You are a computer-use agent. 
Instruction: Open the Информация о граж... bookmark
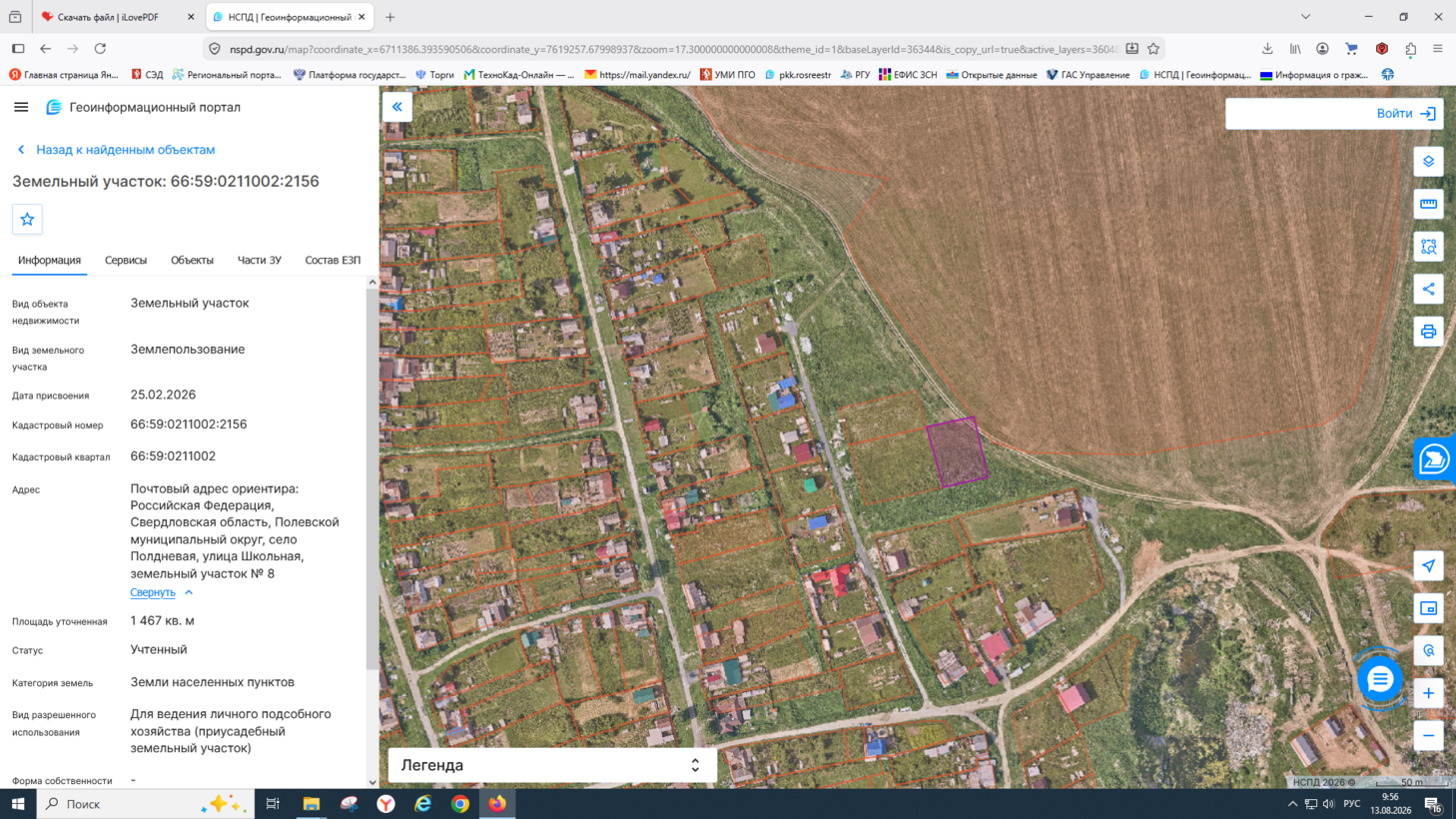coord(1315,75)
